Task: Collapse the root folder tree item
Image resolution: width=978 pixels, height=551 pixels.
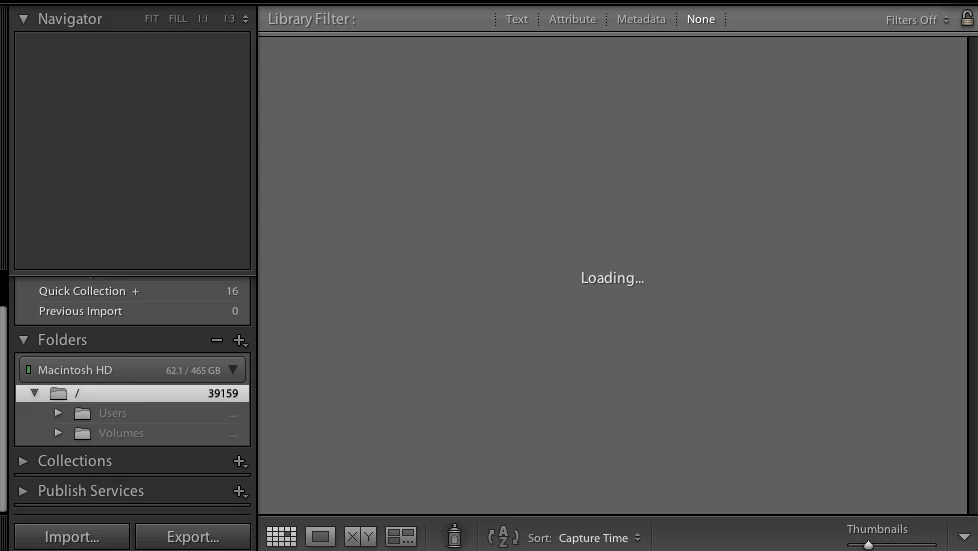Action: point(35,393)
